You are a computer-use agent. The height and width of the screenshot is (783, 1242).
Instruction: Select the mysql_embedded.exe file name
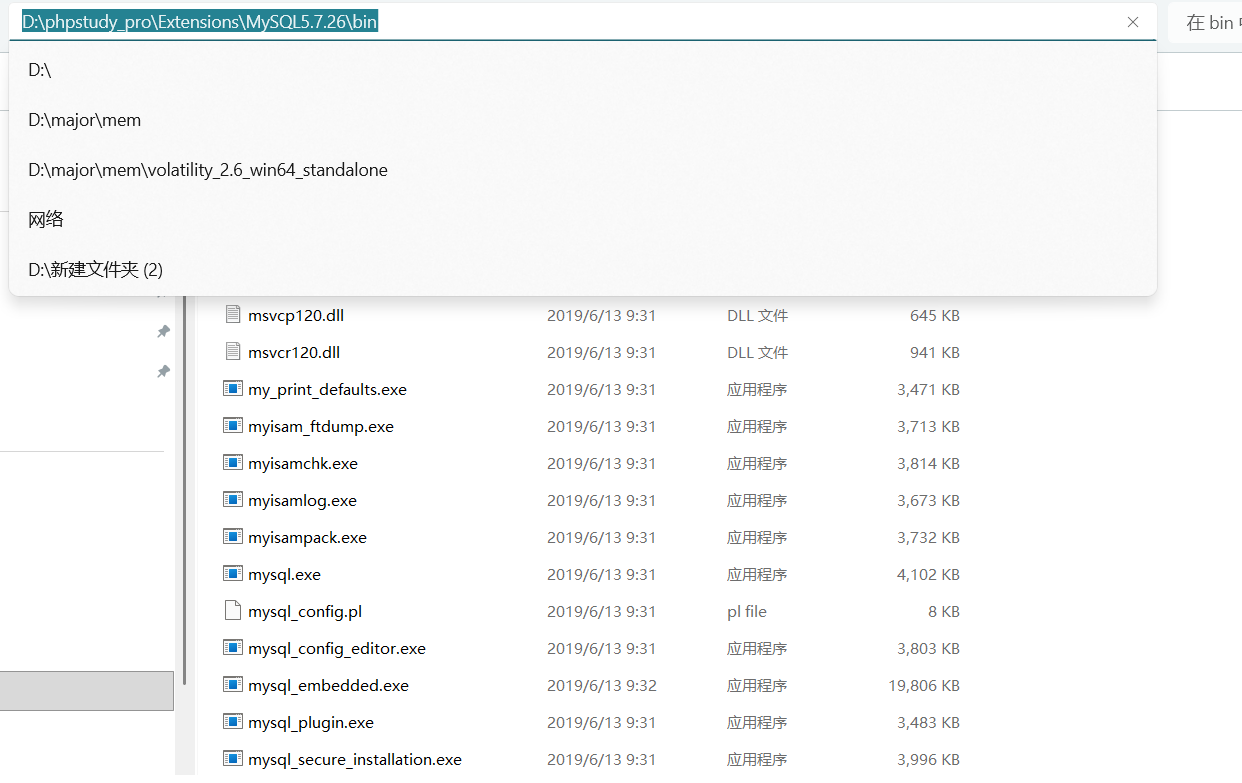point(328,685)
